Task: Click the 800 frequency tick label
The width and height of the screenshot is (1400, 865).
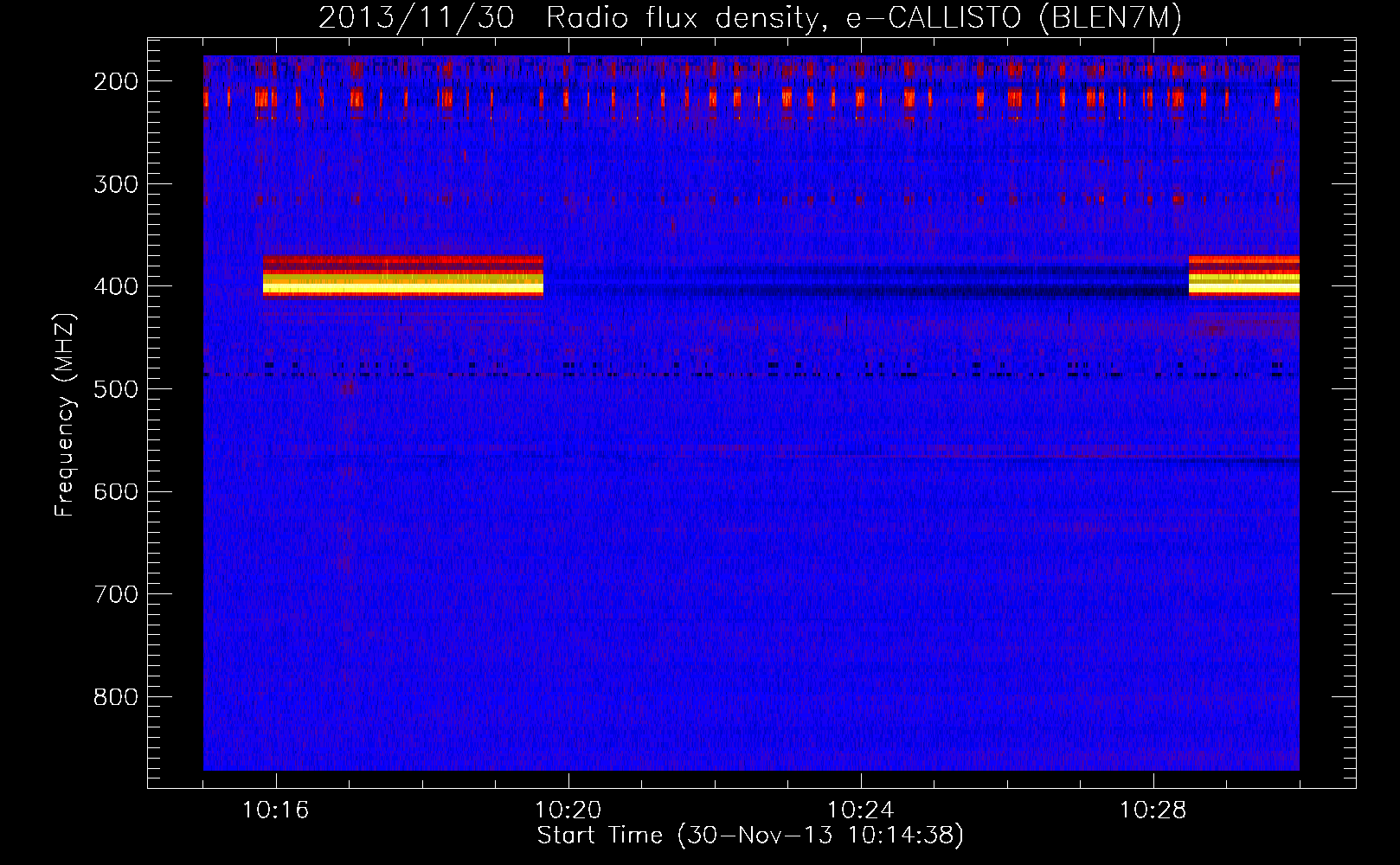Action: coord(115,696)
